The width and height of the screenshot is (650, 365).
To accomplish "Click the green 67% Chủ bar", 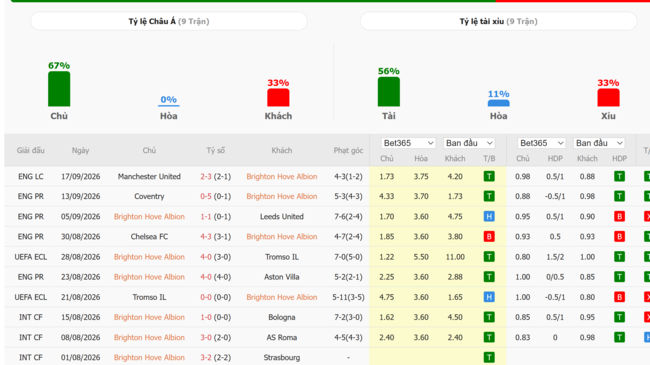I will coord(59,89).
